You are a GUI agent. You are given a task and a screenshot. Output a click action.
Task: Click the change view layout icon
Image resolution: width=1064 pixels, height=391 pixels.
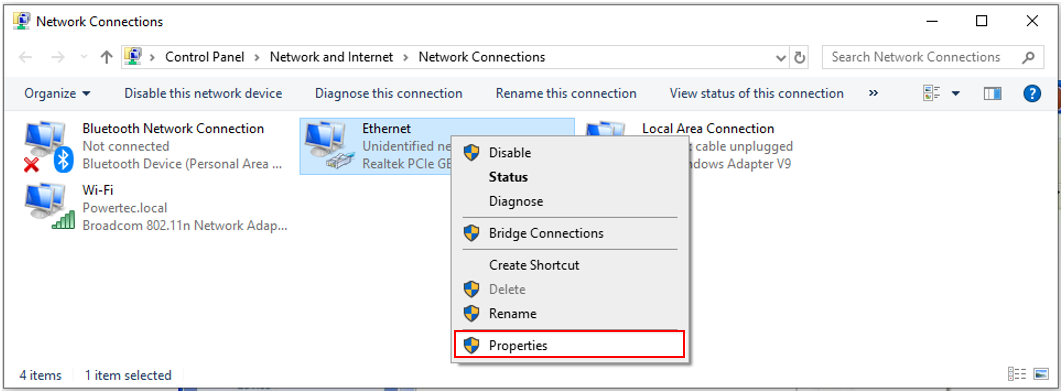[x=932, y=94]
